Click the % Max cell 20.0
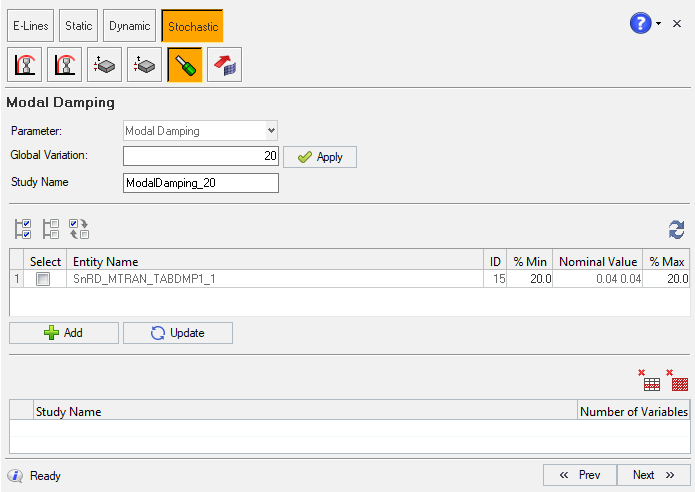695x492 pixels. point(666,279)
